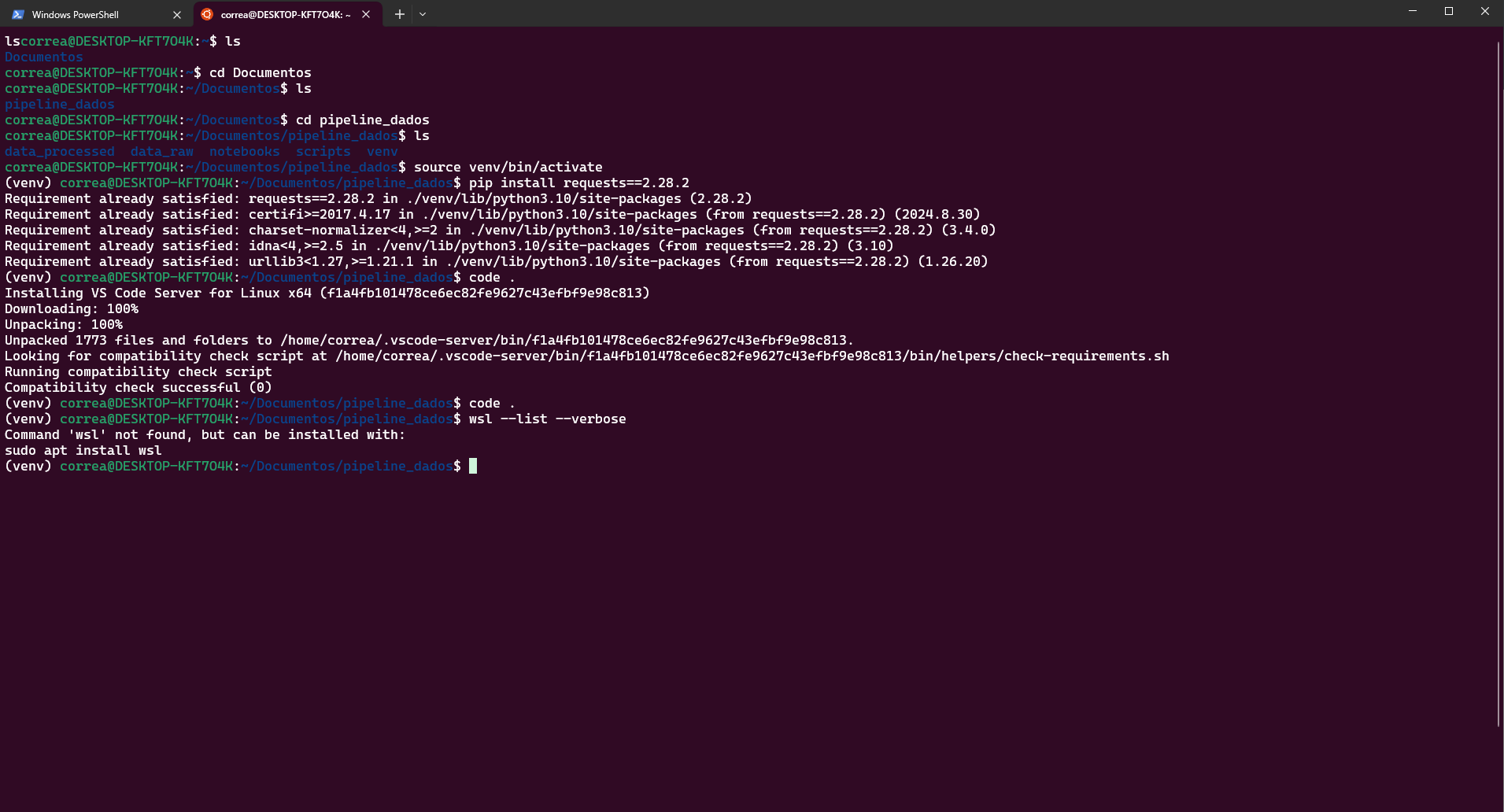The image size is (1504, 812).
Task: Open a new terminal tab
Action: pos(400,14)
